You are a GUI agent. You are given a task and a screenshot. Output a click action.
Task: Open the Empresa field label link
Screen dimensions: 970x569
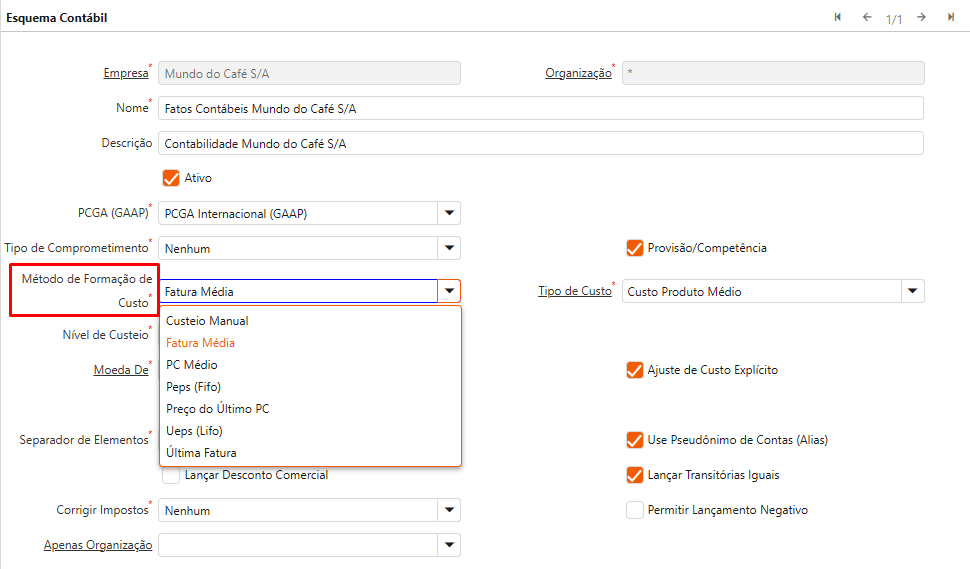(125, 73)
